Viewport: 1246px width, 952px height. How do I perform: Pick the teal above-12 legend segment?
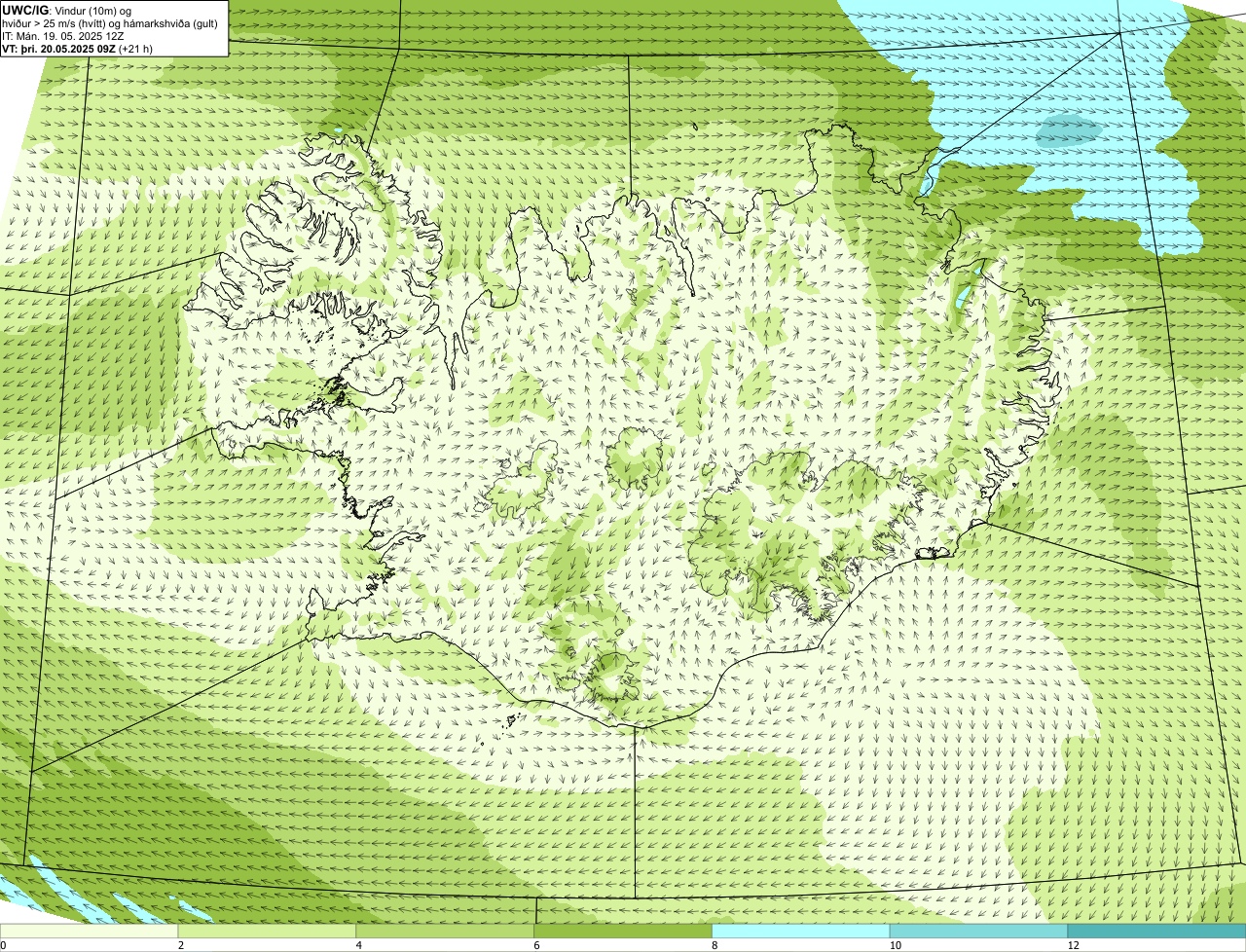[1157, 932]
